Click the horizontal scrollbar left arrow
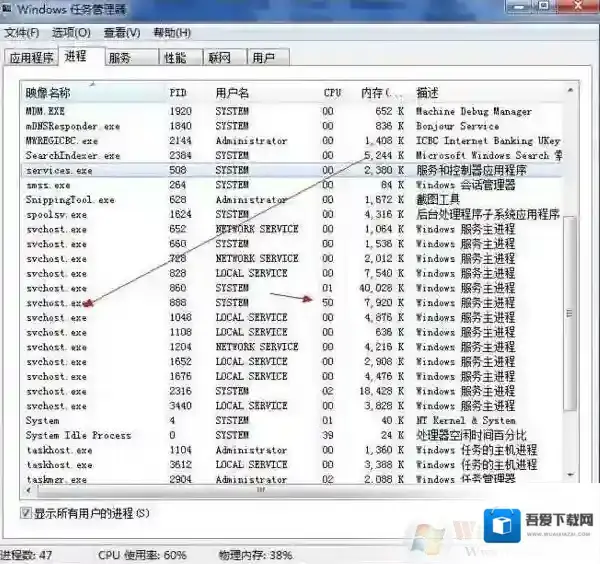The width and height of the screenshot is (600, 564). tap(29, 490)
